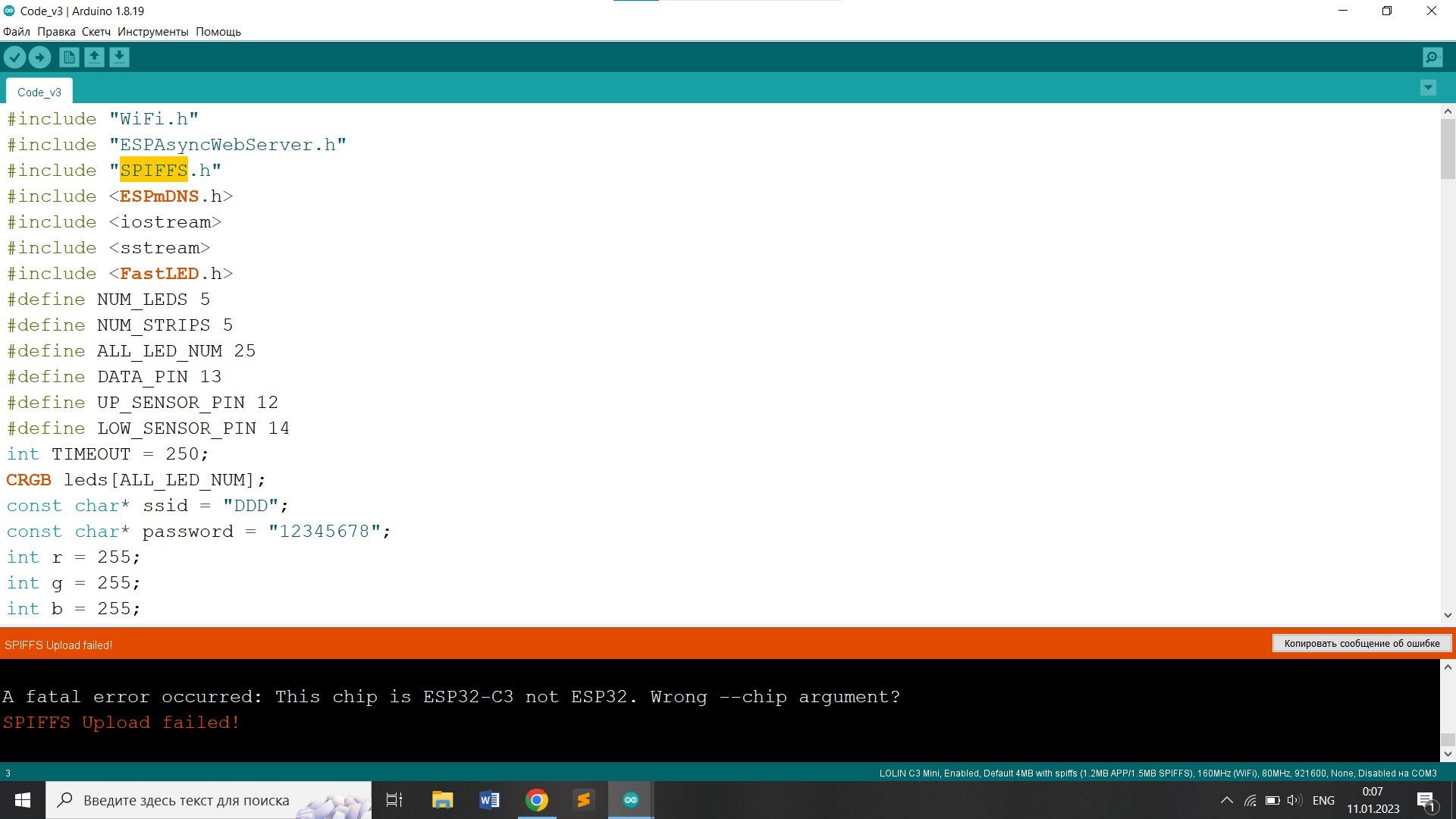1456x819 pixels.
Task: Click the Open sketch up-arrow icon
Action: point(94,57)
